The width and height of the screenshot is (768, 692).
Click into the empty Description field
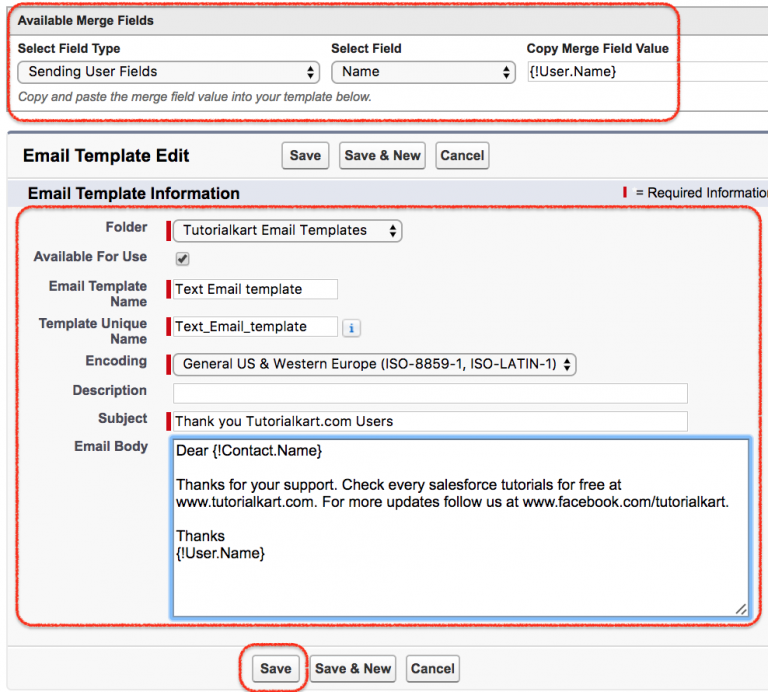pyautogui.click(x=430, y=393)
